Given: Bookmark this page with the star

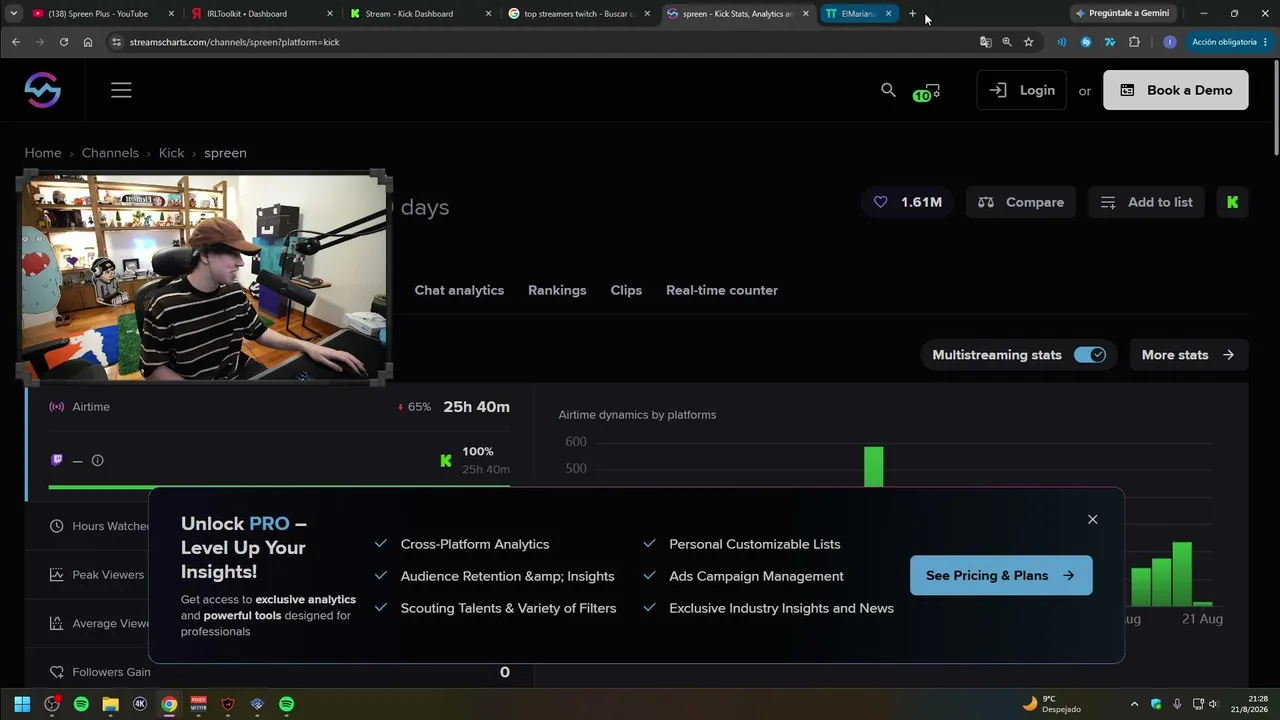Looking at the screenshot, I should pyautogui.click(x=1028, y=42).
